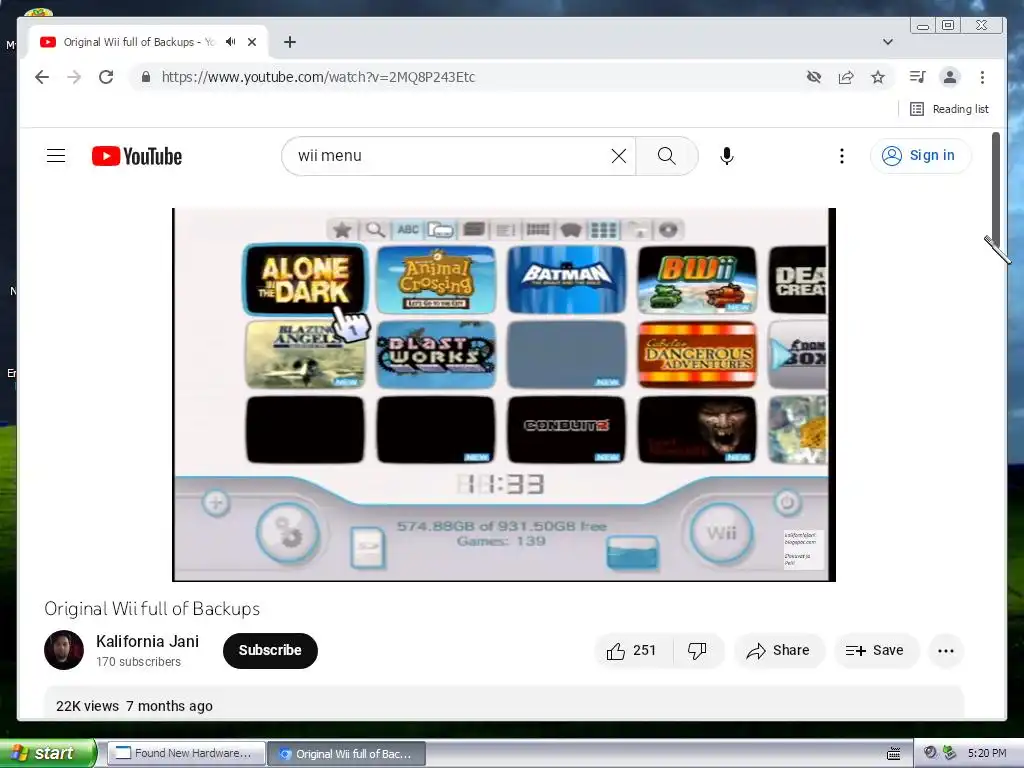
Task: Click the network tray icon beside the clock
Action: click(x=949, y=753)
